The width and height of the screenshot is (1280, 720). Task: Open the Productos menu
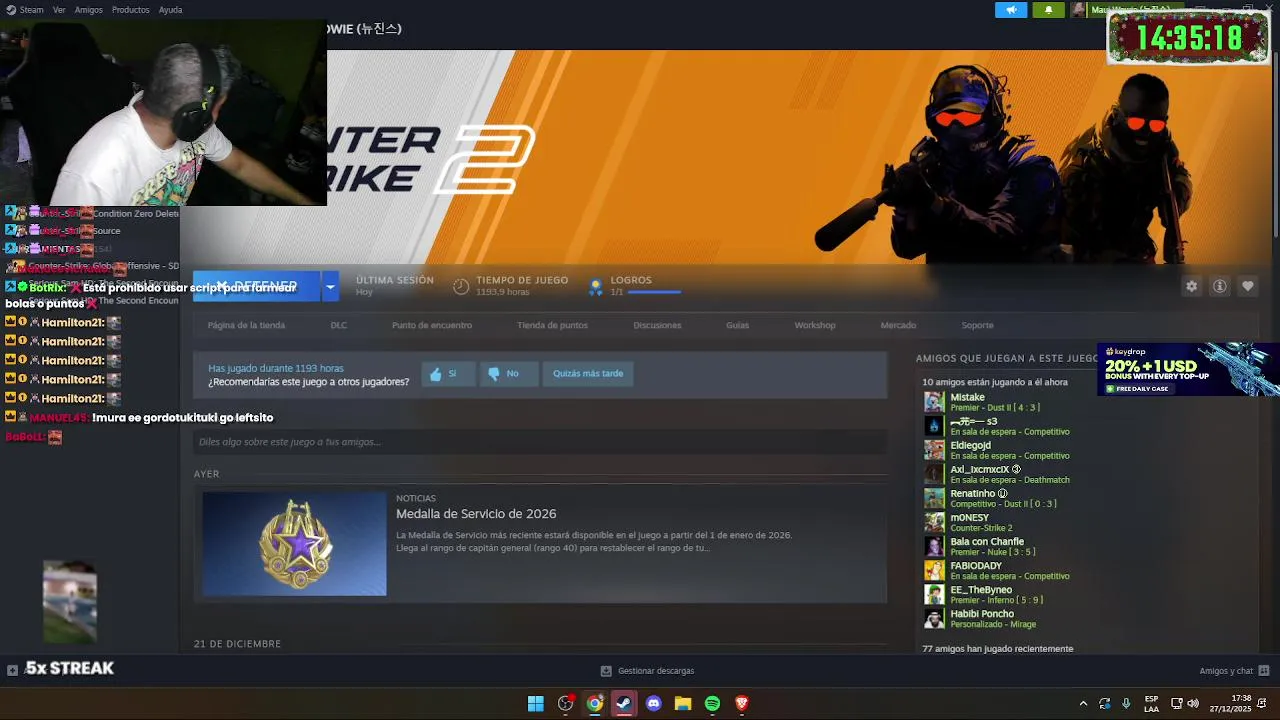[x=130, y=10]
